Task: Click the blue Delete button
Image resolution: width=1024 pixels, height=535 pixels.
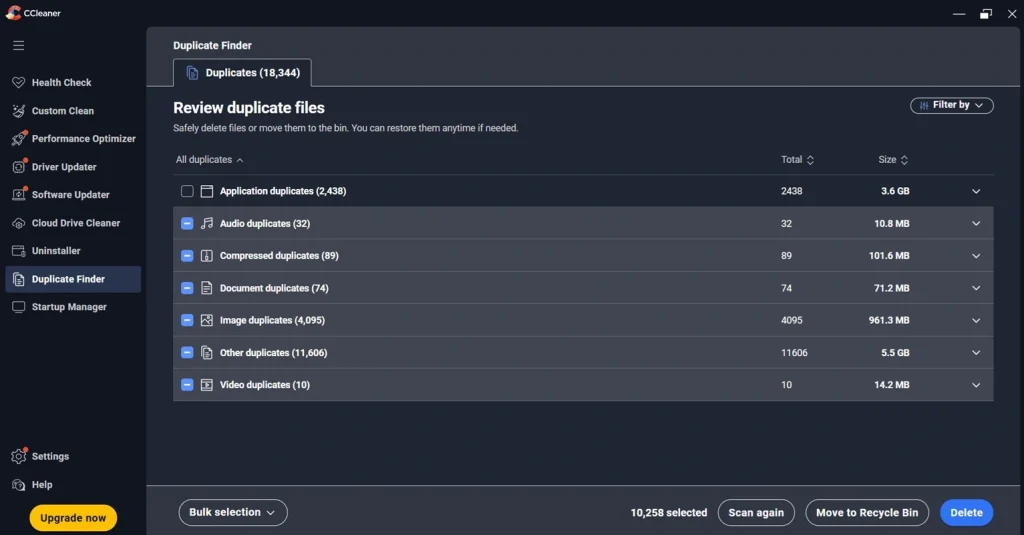Action: pyautogui.click(x=966, y=512)
